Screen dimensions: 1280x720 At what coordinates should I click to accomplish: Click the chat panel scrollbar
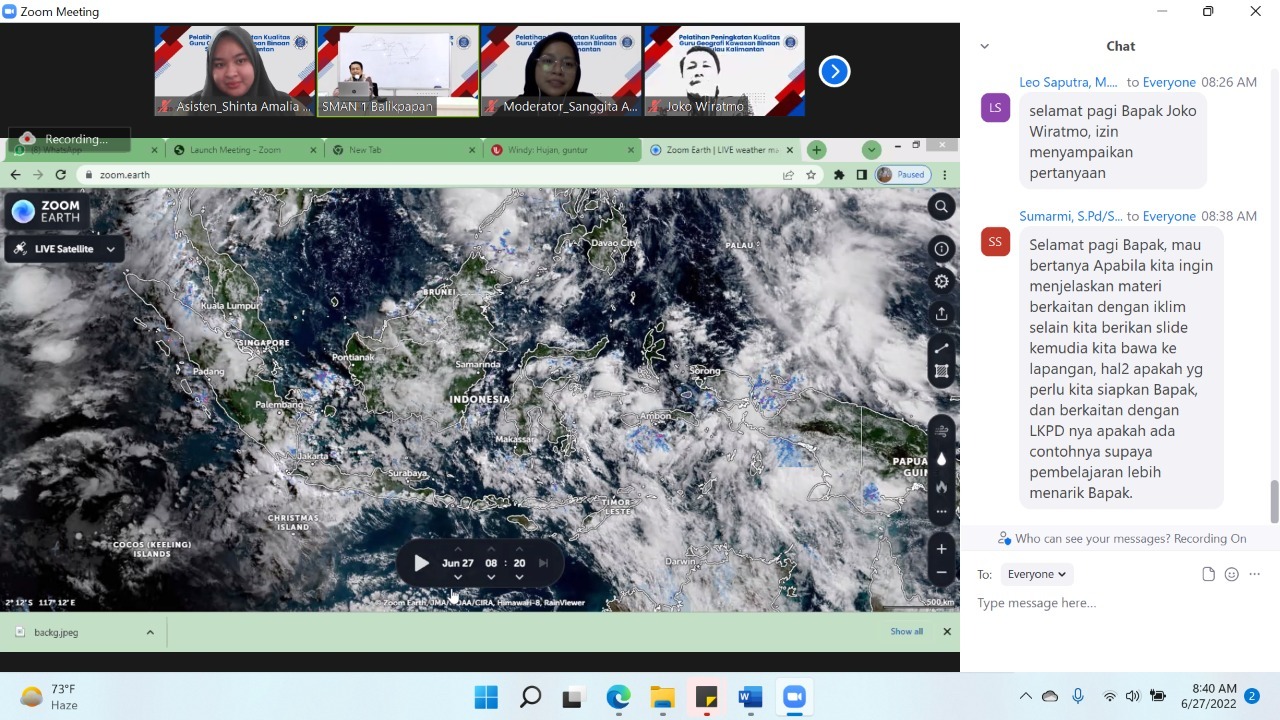1274,500
